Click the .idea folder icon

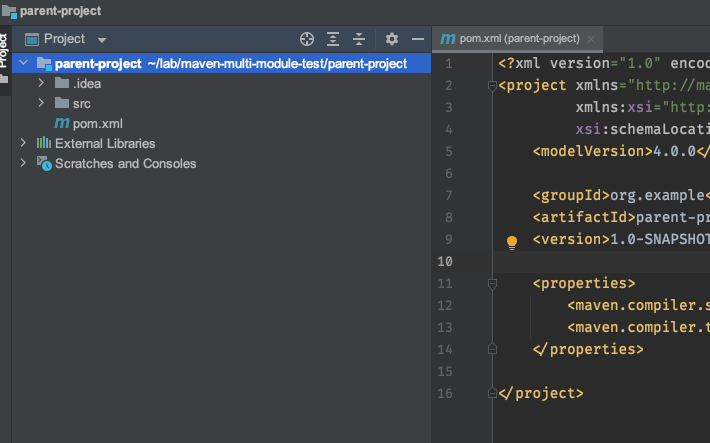[62, 83]
